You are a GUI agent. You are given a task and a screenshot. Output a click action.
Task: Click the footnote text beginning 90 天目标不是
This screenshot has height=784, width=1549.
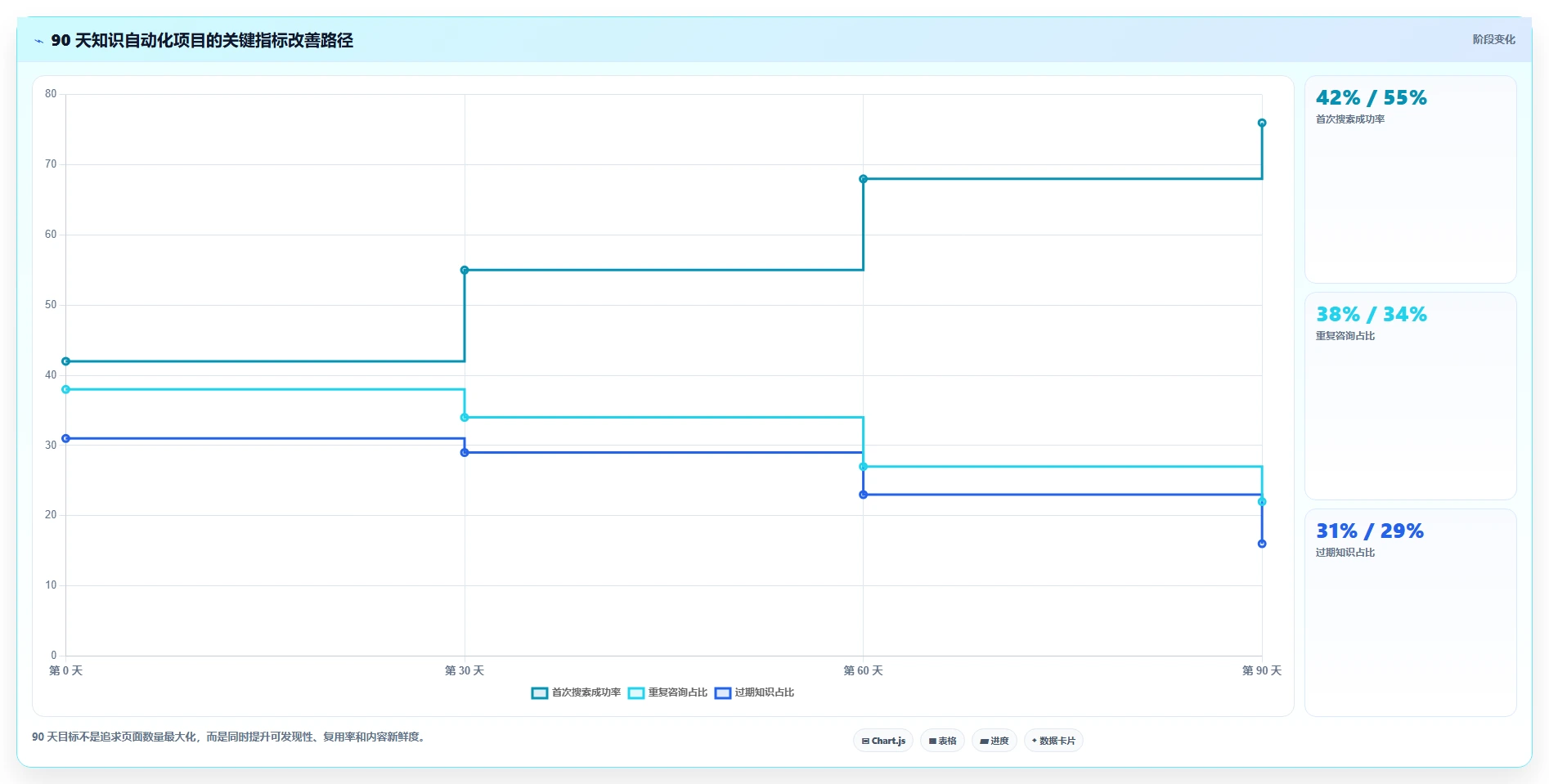point(231,737)
